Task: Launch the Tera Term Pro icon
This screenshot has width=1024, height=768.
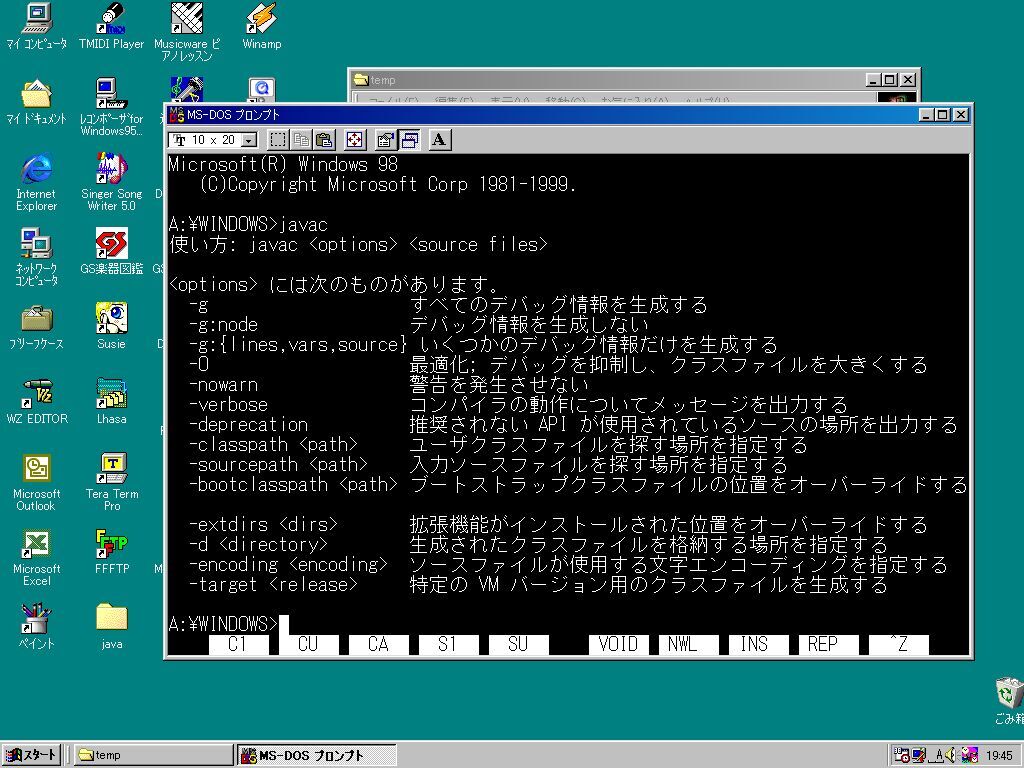Action: (111, 483)
